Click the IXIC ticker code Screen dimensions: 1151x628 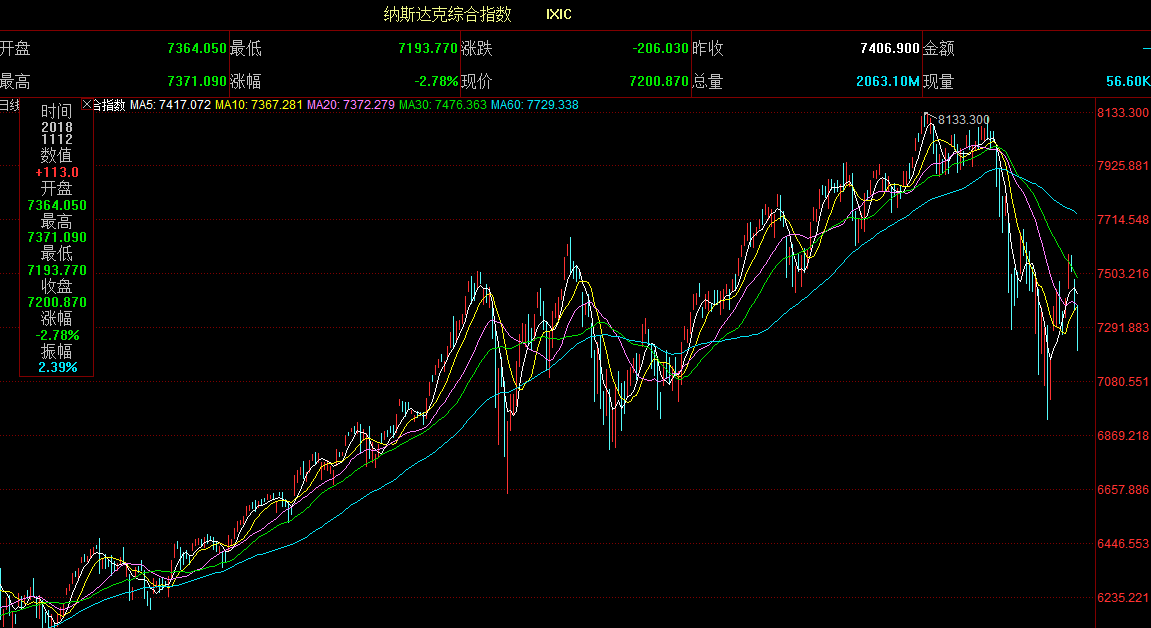[x=559, y=14]
